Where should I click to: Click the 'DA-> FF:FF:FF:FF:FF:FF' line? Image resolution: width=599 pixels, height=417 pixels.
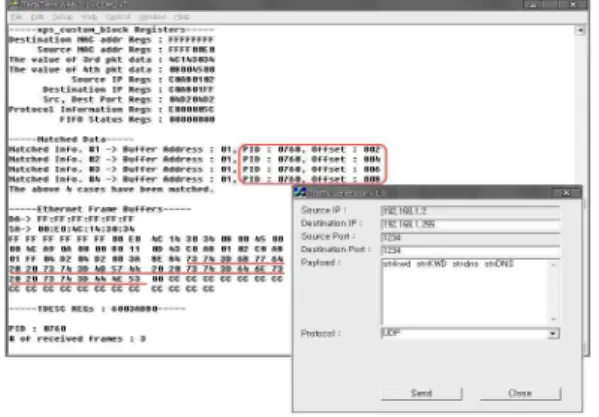[71, 219]
